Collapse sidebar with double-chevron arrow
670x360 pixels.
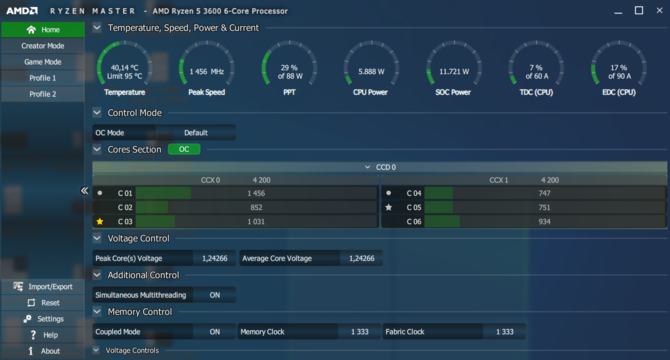point(84,190)
